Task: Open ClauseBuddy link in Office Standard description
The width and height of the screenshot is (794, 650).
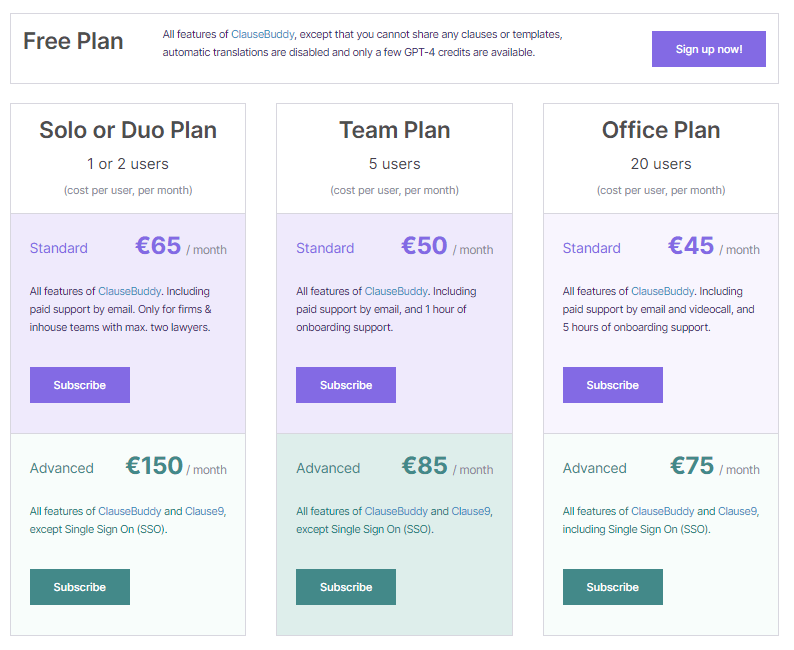Action: (662, 291)
